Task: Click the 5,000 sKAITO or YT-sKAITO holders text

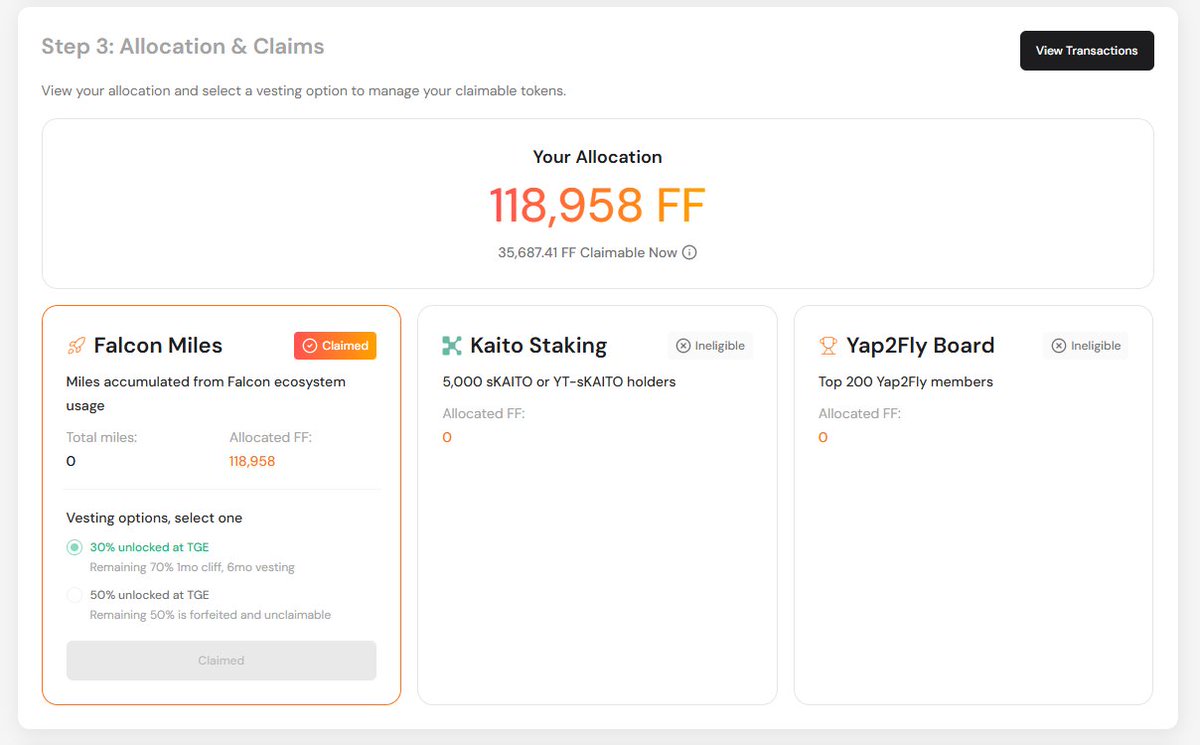Action: [x=560, y=382]
